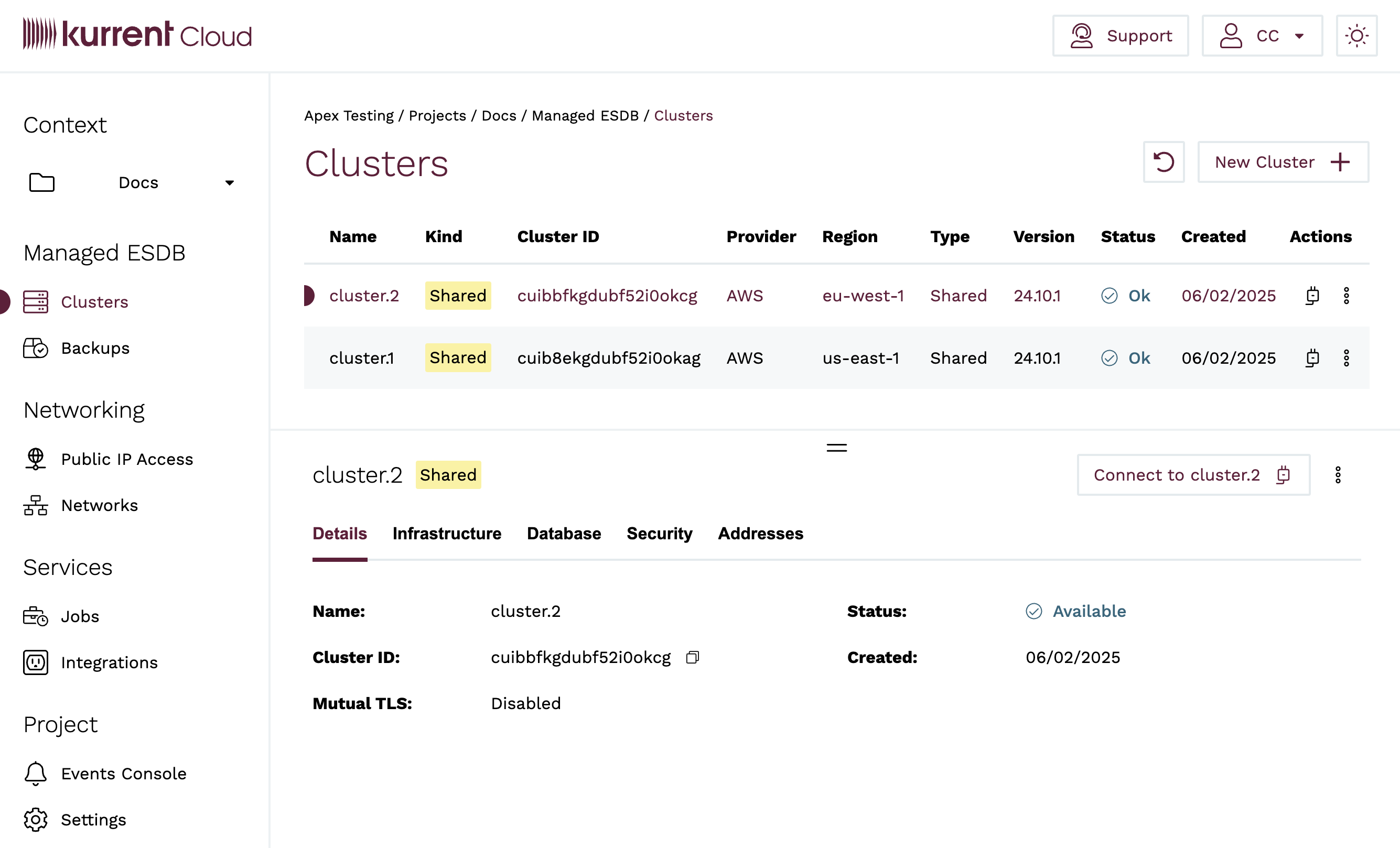The image size is (1400, 848).
Task: Select Backups from Managed ESDB
Action: (95, 348)
